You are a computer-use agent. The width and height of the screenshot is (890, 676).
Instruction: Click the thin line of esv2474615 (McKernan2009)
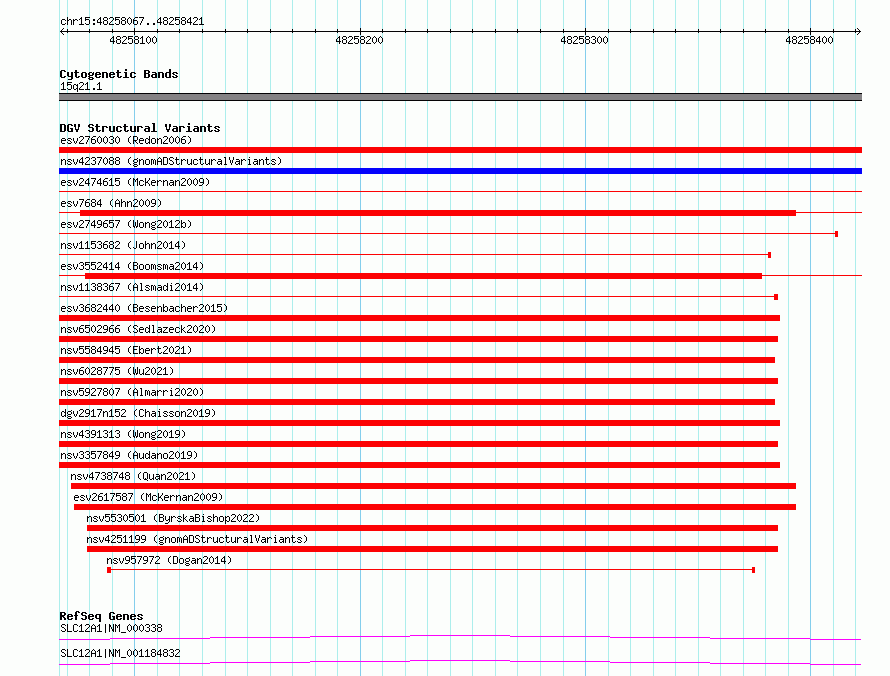(x=460, y=192)
